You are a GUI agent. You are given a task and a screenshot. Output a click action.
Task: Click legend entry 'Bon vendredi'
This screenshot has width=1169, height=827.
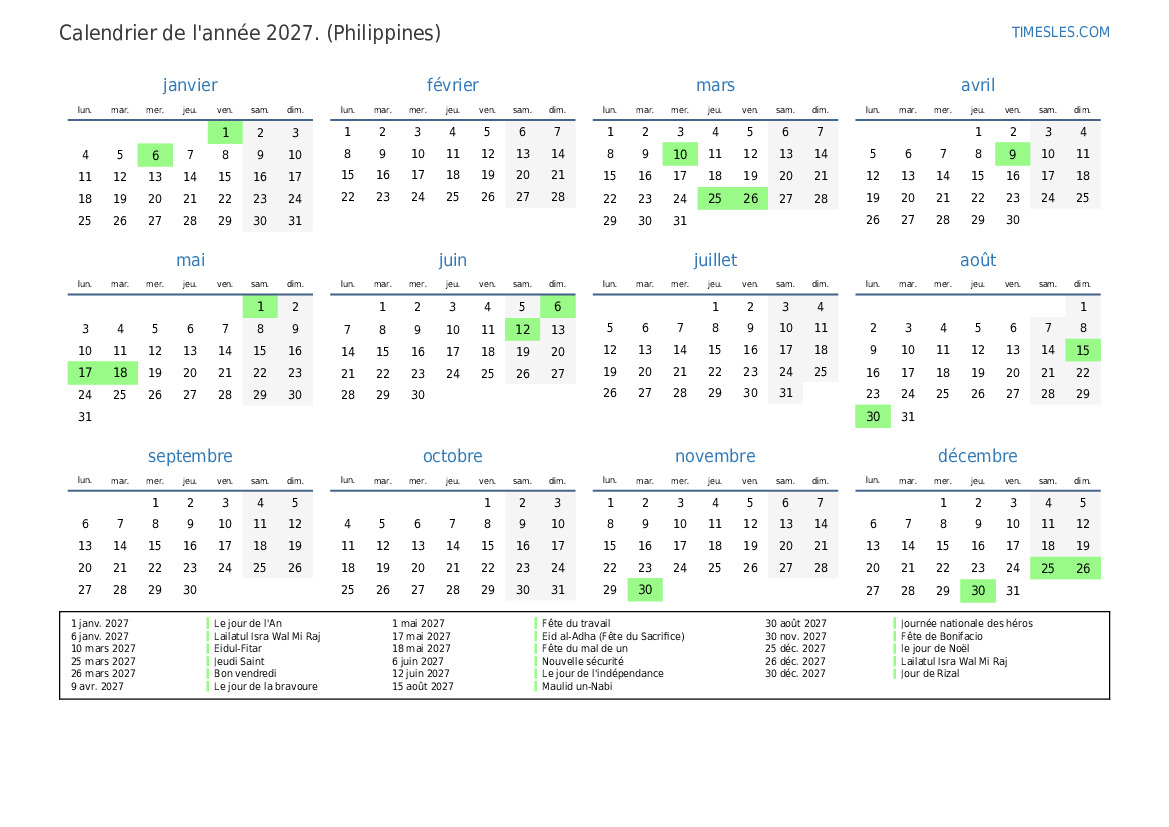(245, 673)
